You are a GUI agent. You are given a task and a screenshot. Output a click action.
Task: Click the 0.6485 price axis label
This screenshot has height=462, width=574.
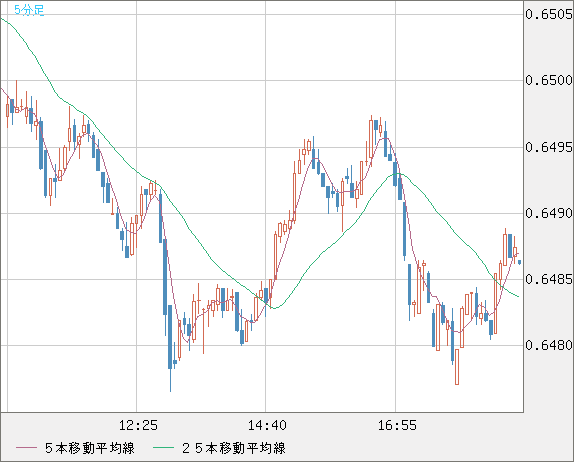click(x=548, y=279)
